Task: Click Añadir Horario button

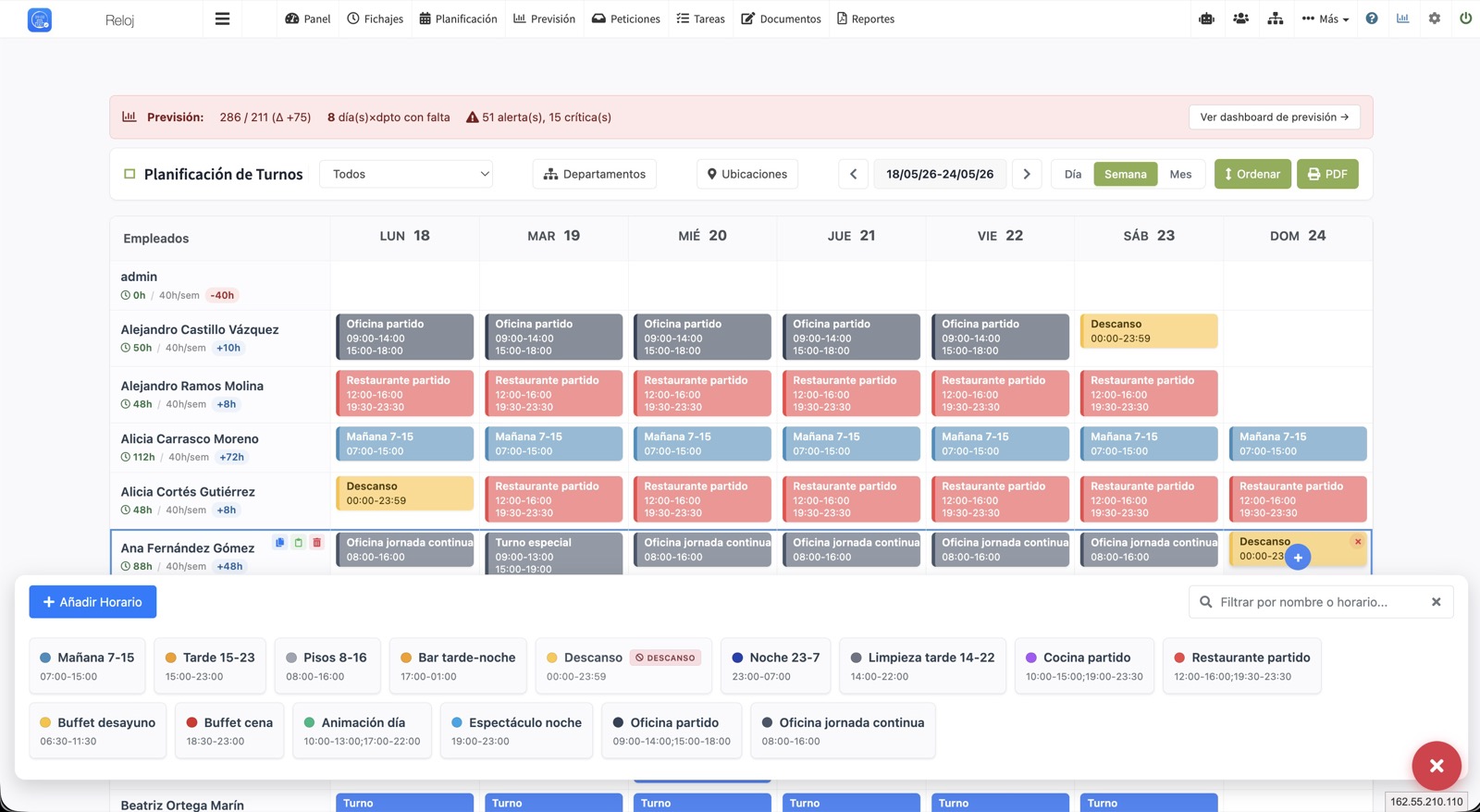Action: coord(92,602)
